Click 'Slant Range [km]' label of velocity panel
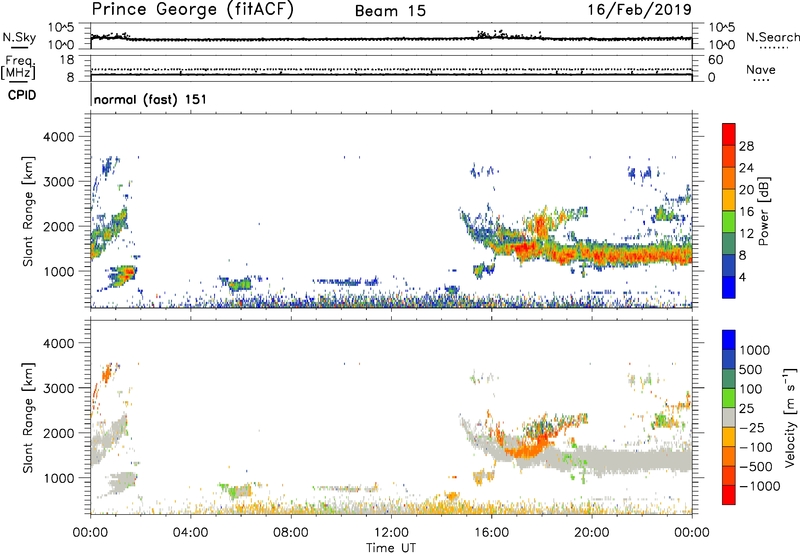800x554 pixels. click(x=28, y=418)
